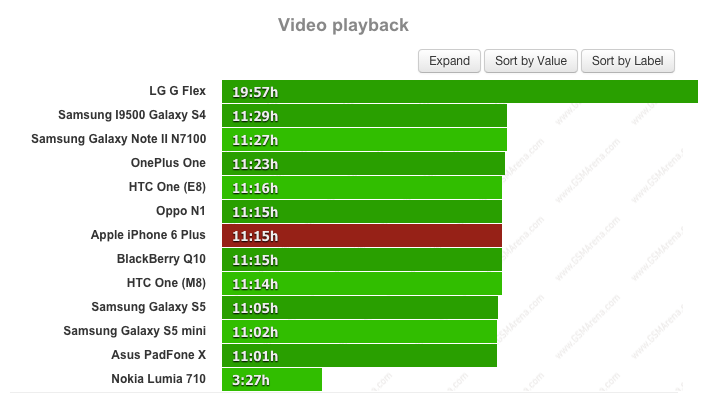The image size is (703, 394).
Task: Click the OnePlus One 11:23h bar
Action: pyautogui.click(x=363, y=164)
